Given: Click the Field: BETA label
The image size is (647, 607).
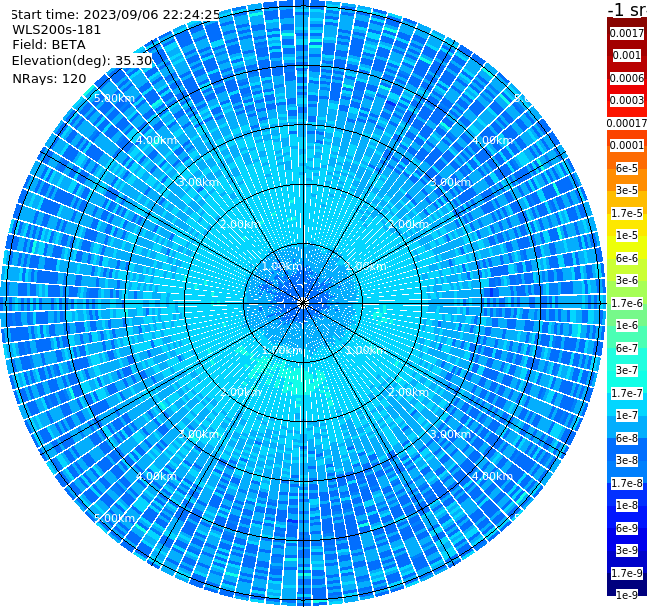Looking at the screenshot, I should pos(49,45).
